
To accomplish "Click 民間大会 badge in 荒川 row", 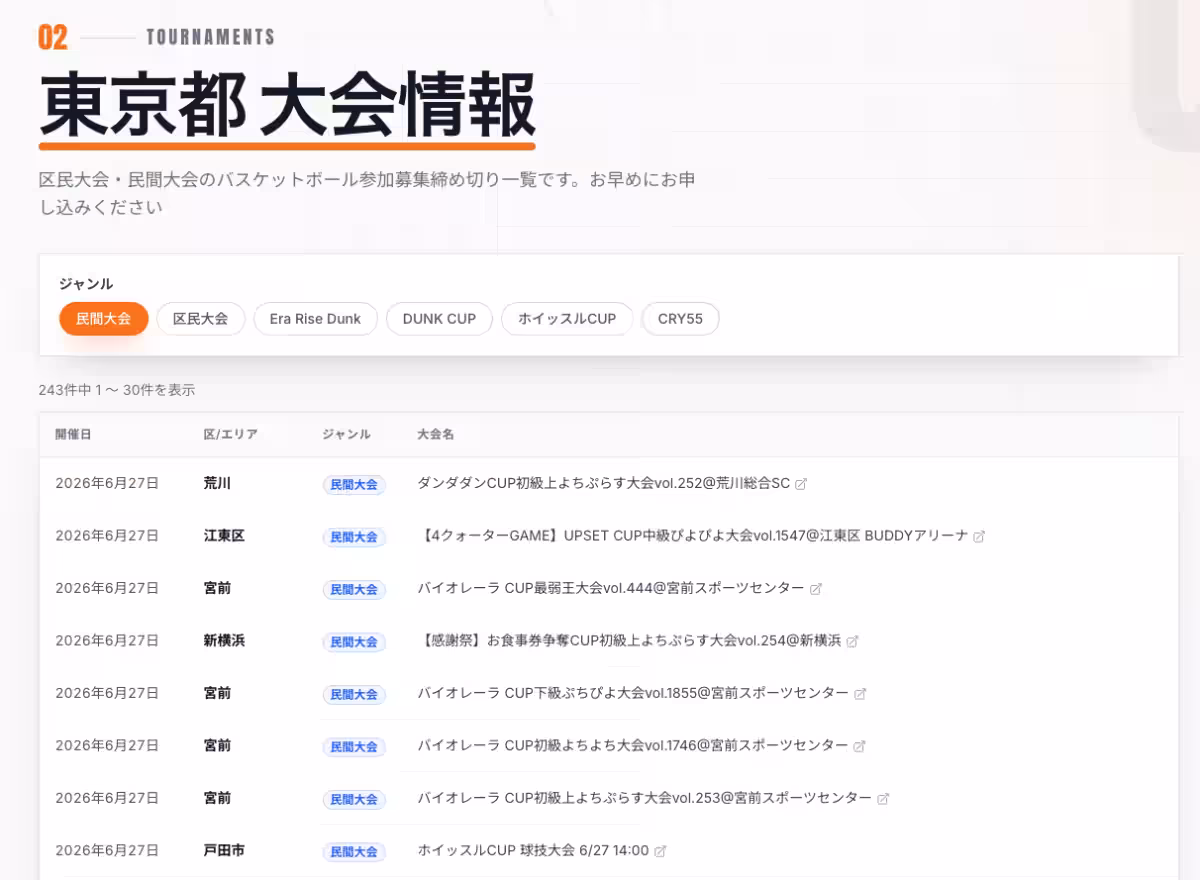I will 354,484.
